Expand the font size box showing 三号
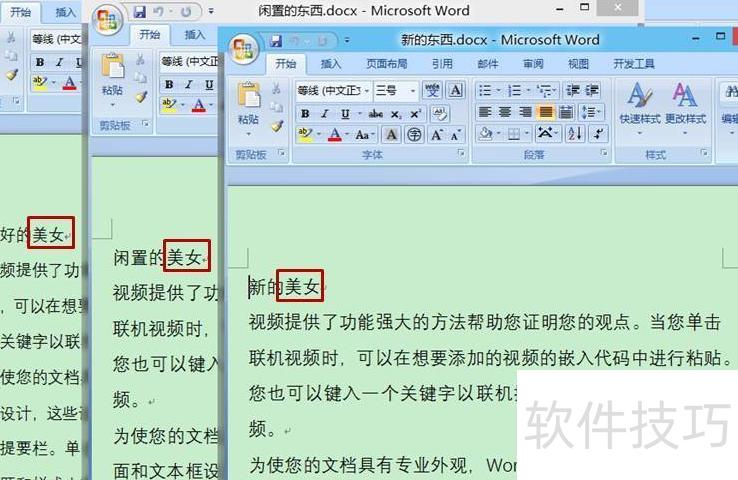 coord(412,90)
